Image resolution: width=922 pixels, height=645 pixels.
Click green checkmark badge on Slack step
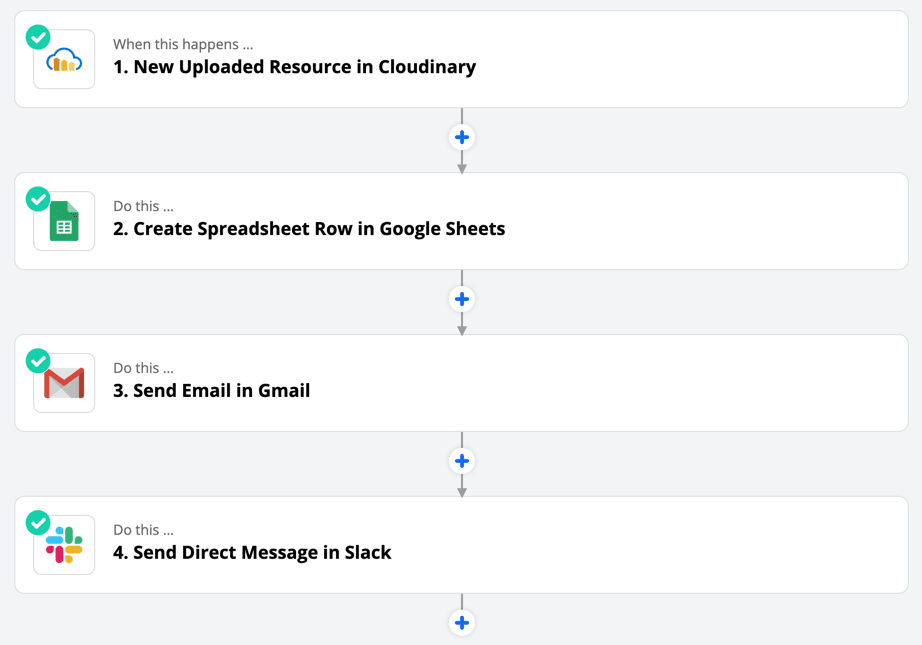click(x=38, y=523)
